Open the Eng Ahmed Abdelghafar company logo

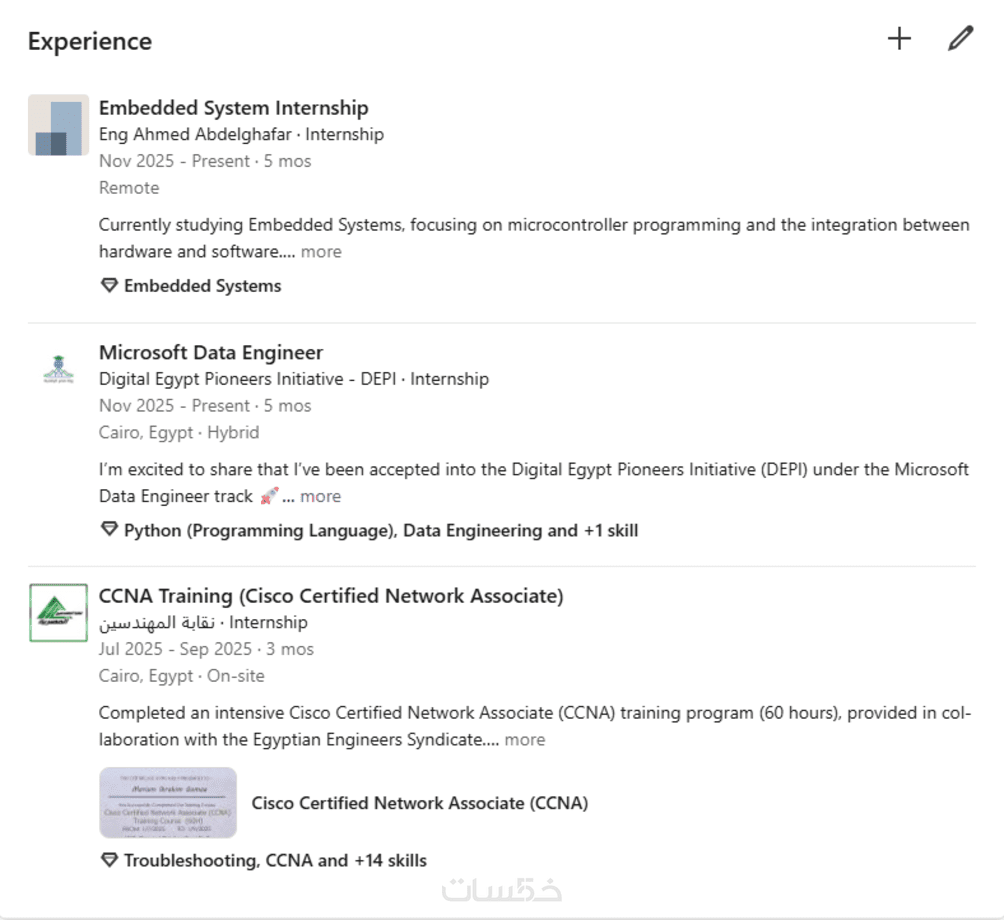(58, 125)
